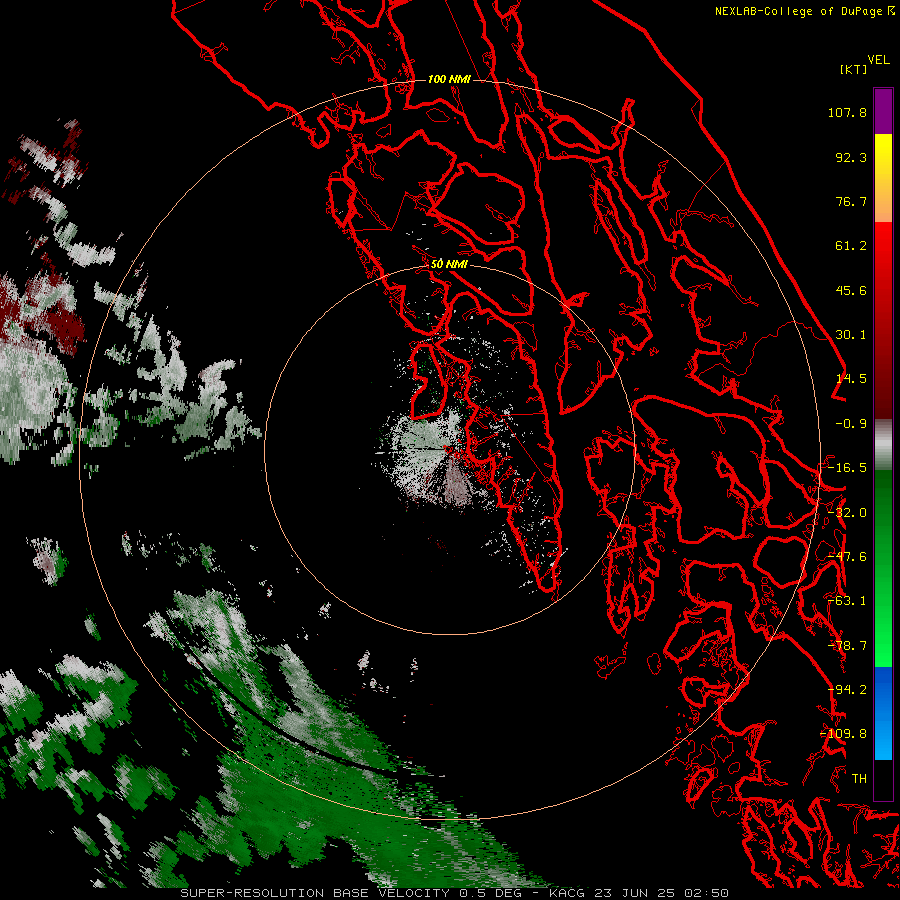Screen dimensions: 900x900
Task: Click the VEL legend title
Action: point(878,60)
